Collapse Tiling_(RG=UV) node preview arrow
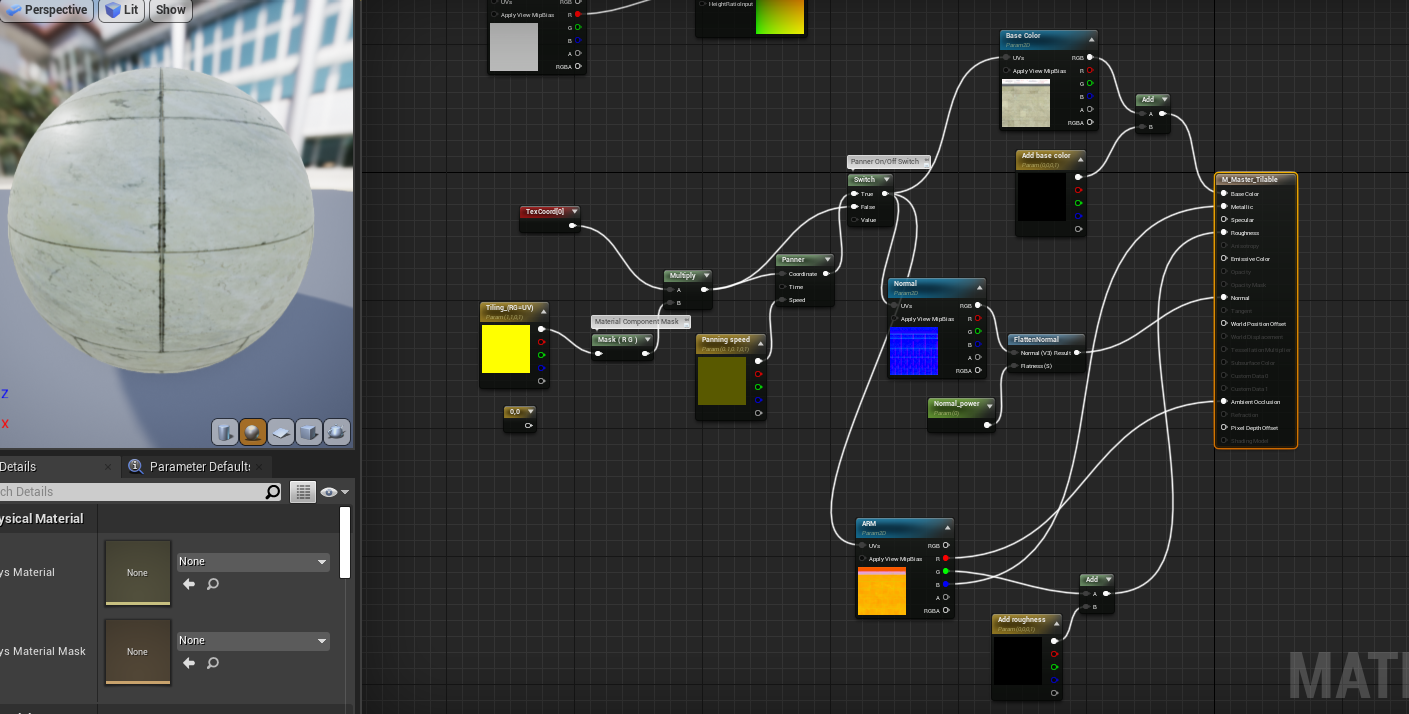The width and height of the screenshot is (1409, 714). 544,310
